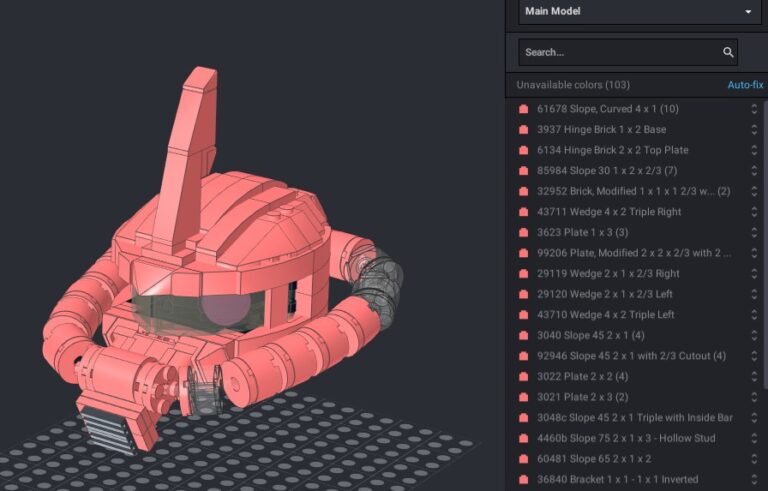The image size is (768, 491).
Task: Expand the 60481 Slope 65 row arrows
Action: tap(754, 459)
